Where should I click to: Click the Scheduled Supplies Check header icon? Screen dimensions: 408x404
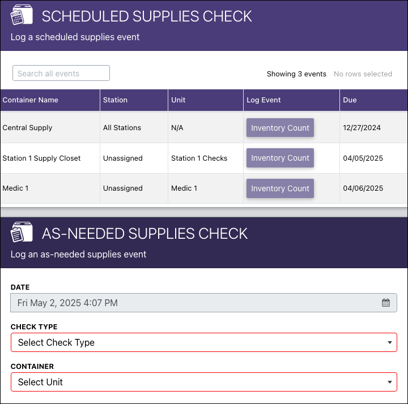(21, 16)
